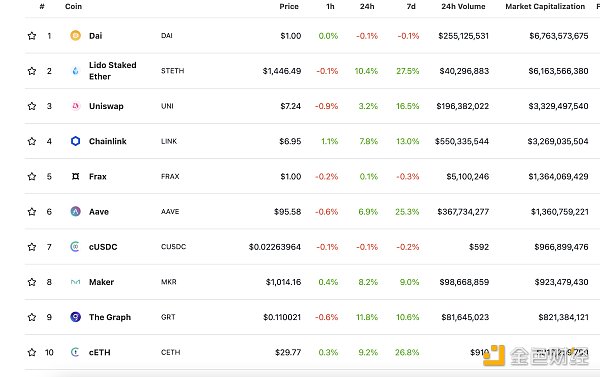Click Lido's 27.5% seven-day change

click(x=408, y=71)
